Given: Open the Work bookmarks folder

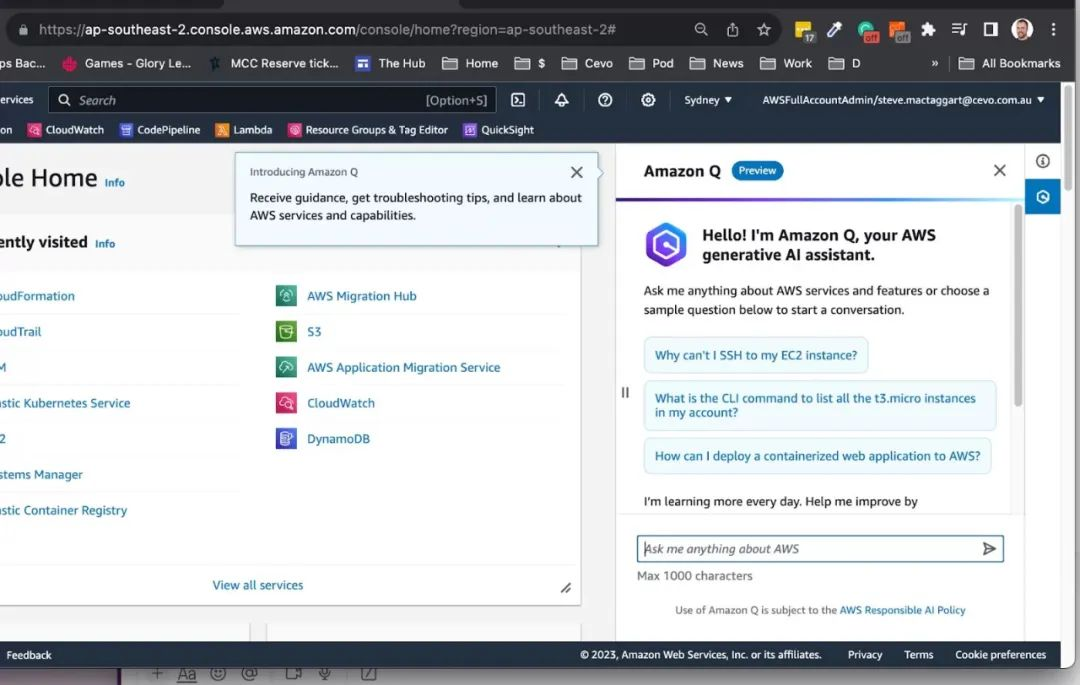Looking at the screenshot, I should click(786, 63).
